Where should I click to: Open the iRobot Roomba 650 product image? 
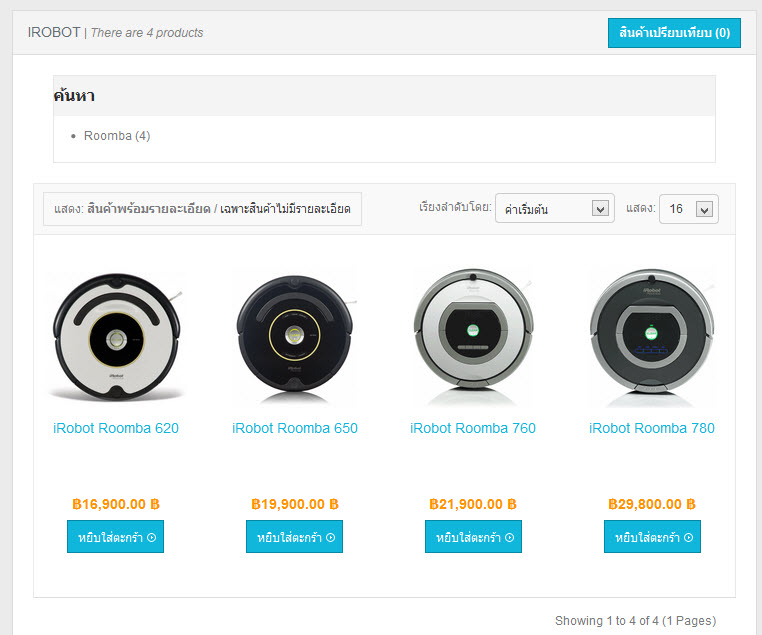click(294, 337)
